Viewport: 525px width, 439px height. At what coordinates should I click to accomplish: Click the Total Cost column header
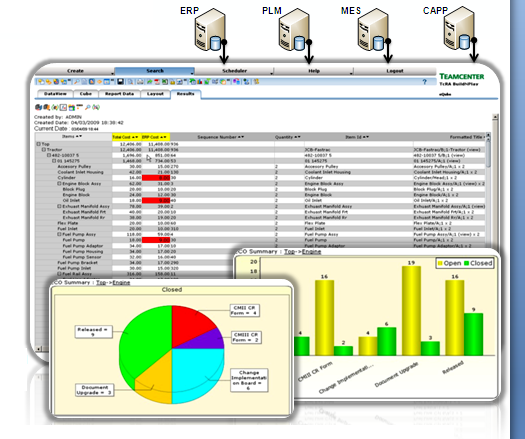127,137
